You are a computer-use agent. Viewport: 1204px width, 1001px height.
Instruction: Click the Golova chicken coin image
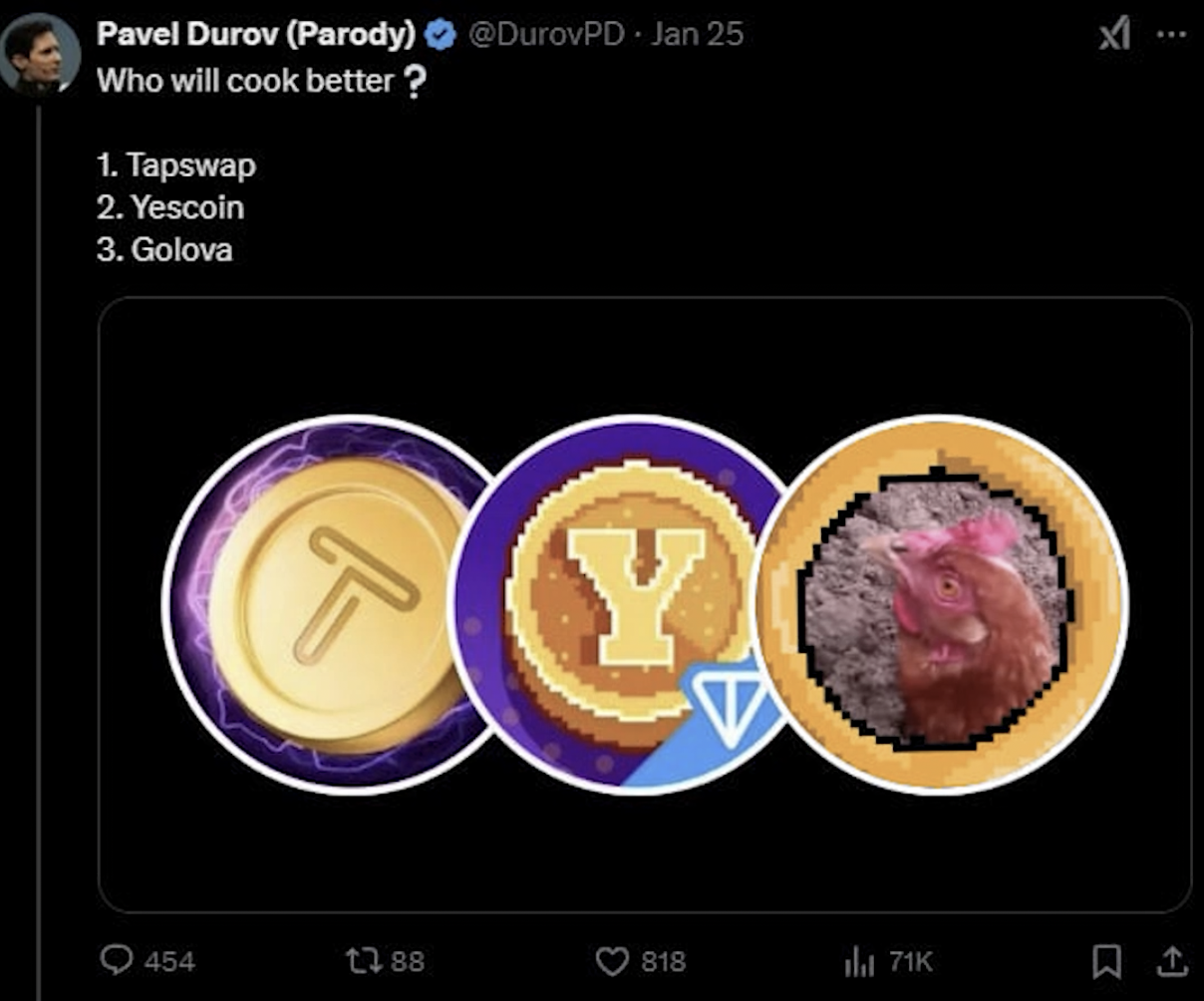942,603
